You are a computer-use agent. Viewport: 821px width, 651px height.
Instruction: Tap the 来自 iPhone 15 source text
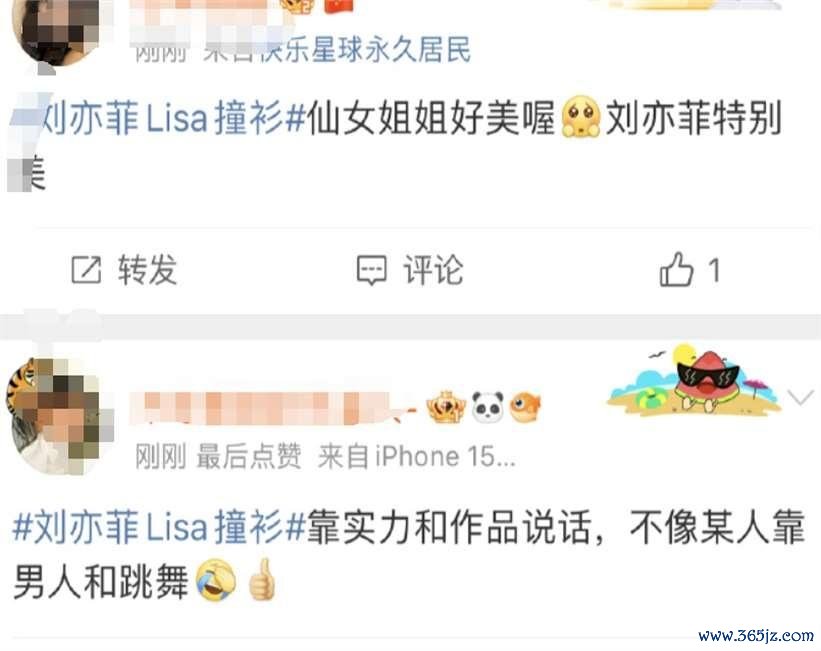[417, 456]
